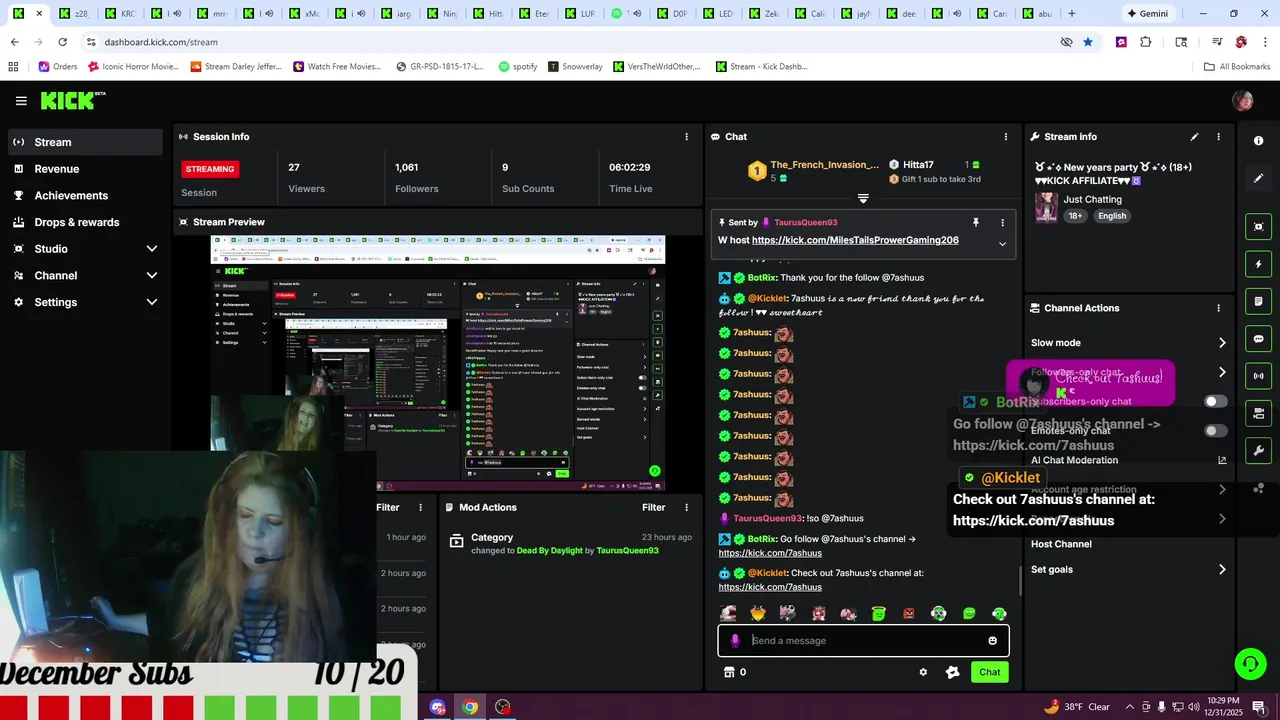Viewport: 1280px width, 720px height.
Task: Reload the page with browser refresh
Action: pos(62,42)
